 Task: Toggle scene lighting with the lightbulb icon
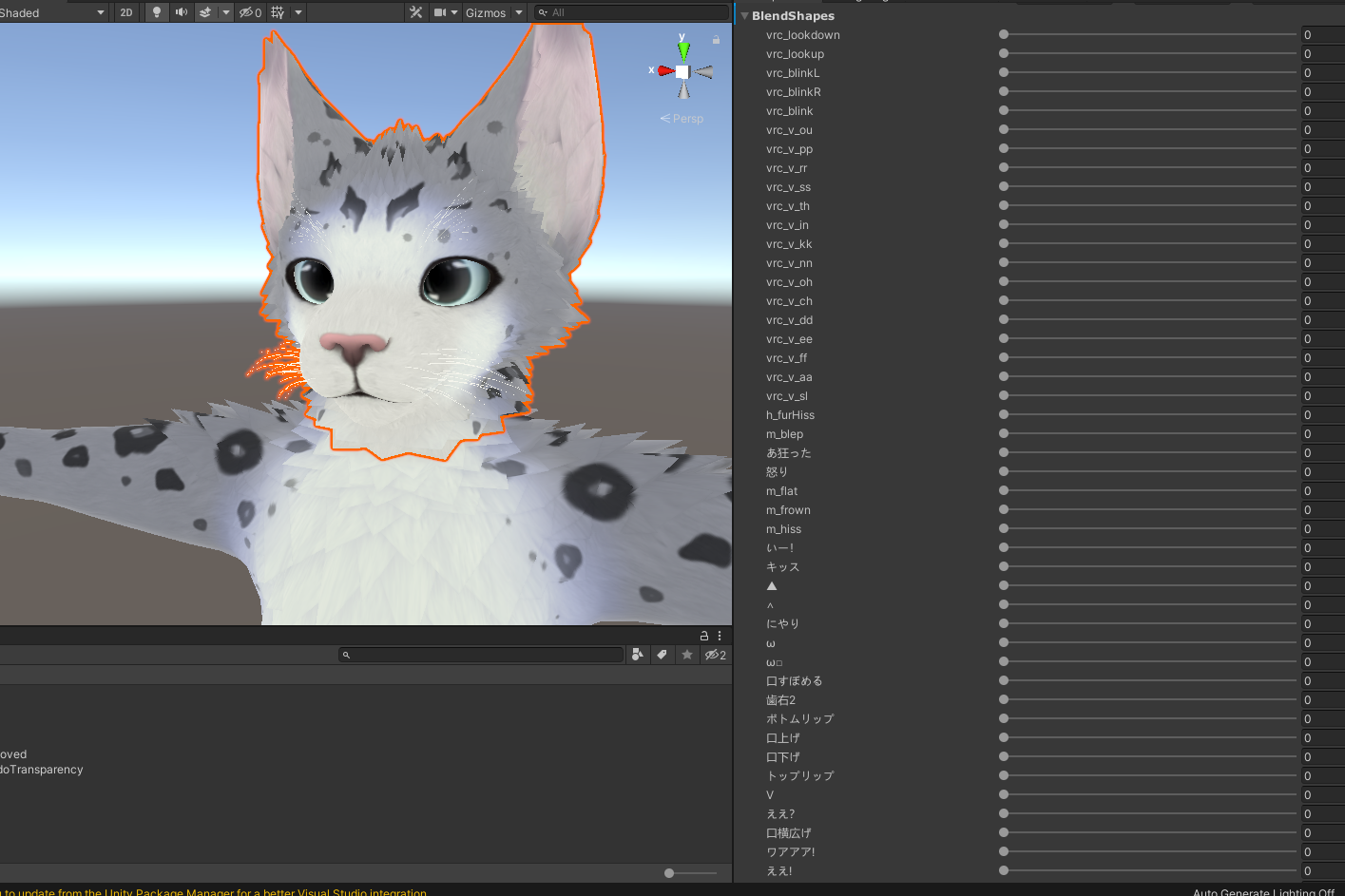click(x=157, y=12)
